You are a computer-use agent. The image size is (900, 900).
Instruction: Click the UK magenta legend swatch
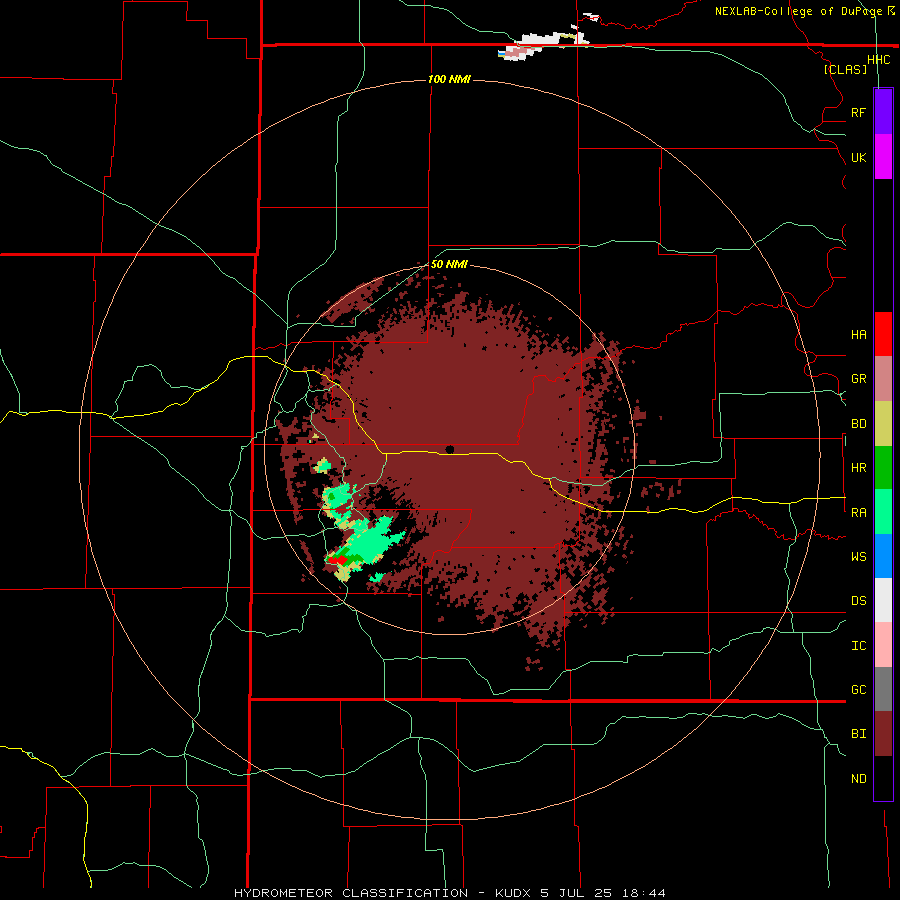pos(883,157)
